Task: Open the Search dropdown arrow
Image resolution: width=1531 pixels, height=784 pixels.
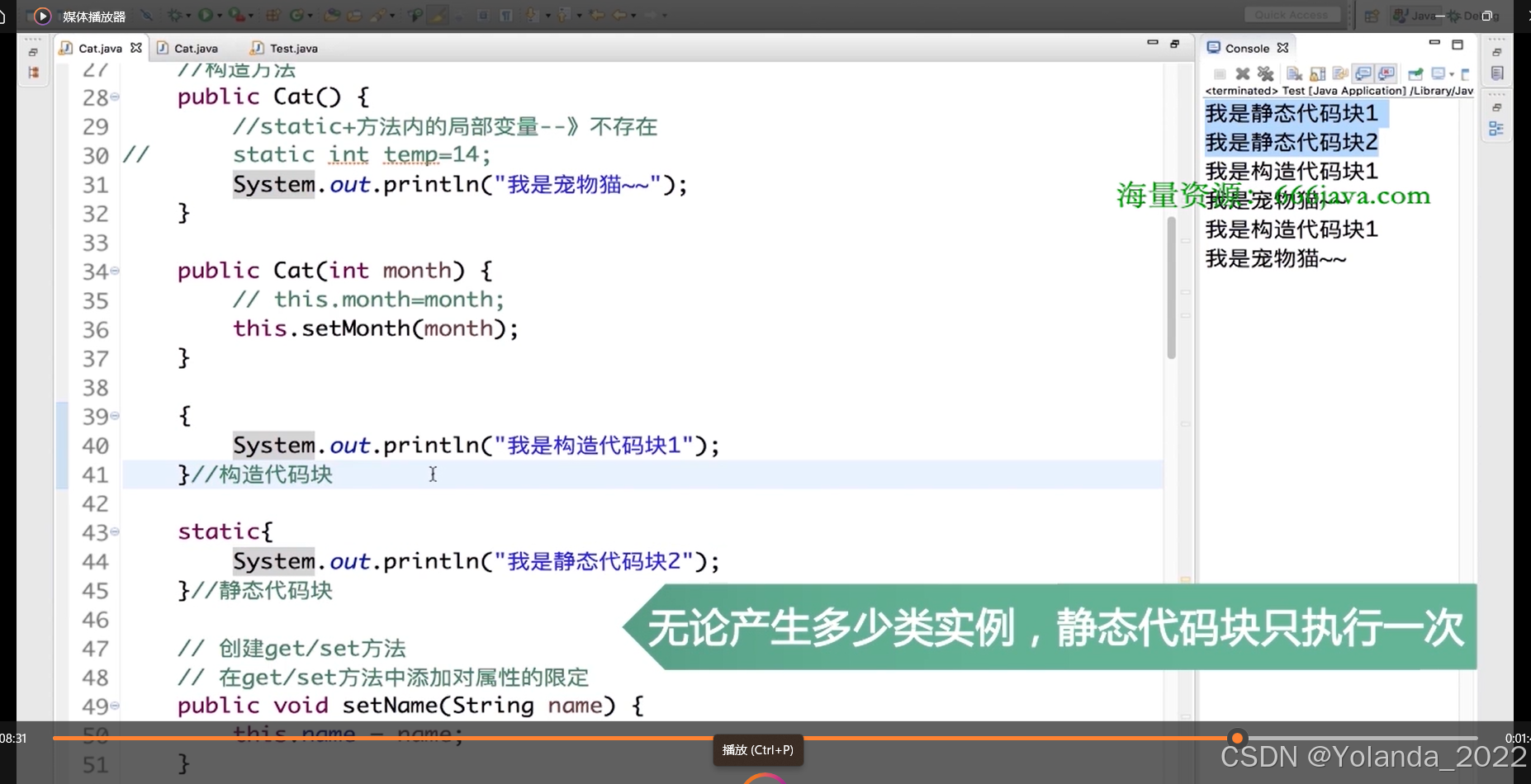Action: coord(392,15)
